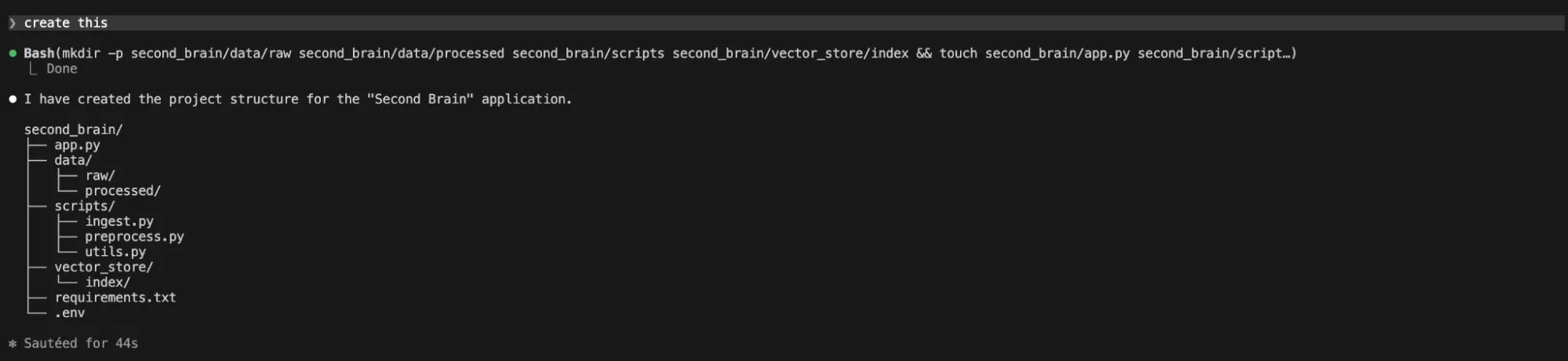Select requirements.txt in the tree
Screen dimensions: 1568x361
tap(115, 297)
